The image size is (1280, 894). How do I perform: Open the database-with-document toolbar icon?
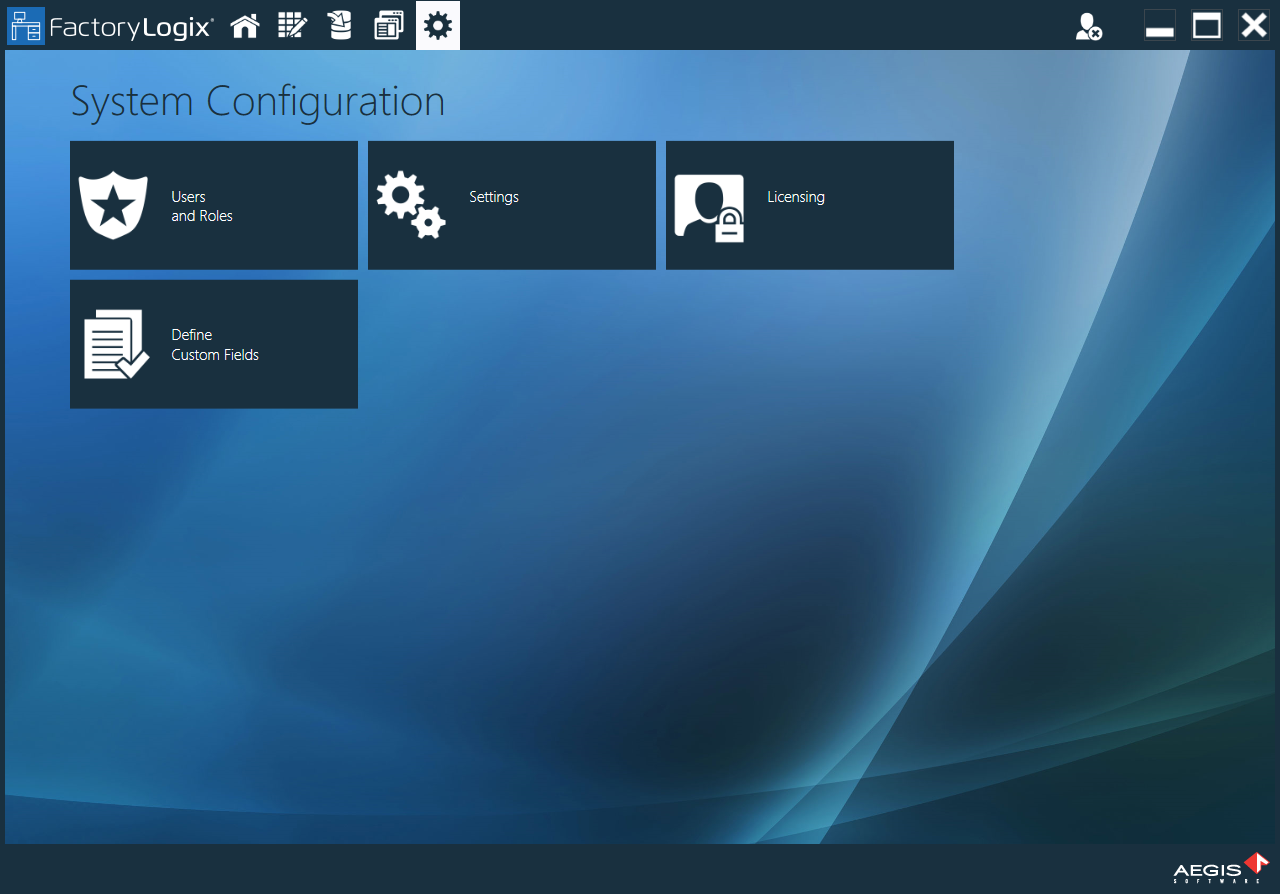[x=340, y=26]
